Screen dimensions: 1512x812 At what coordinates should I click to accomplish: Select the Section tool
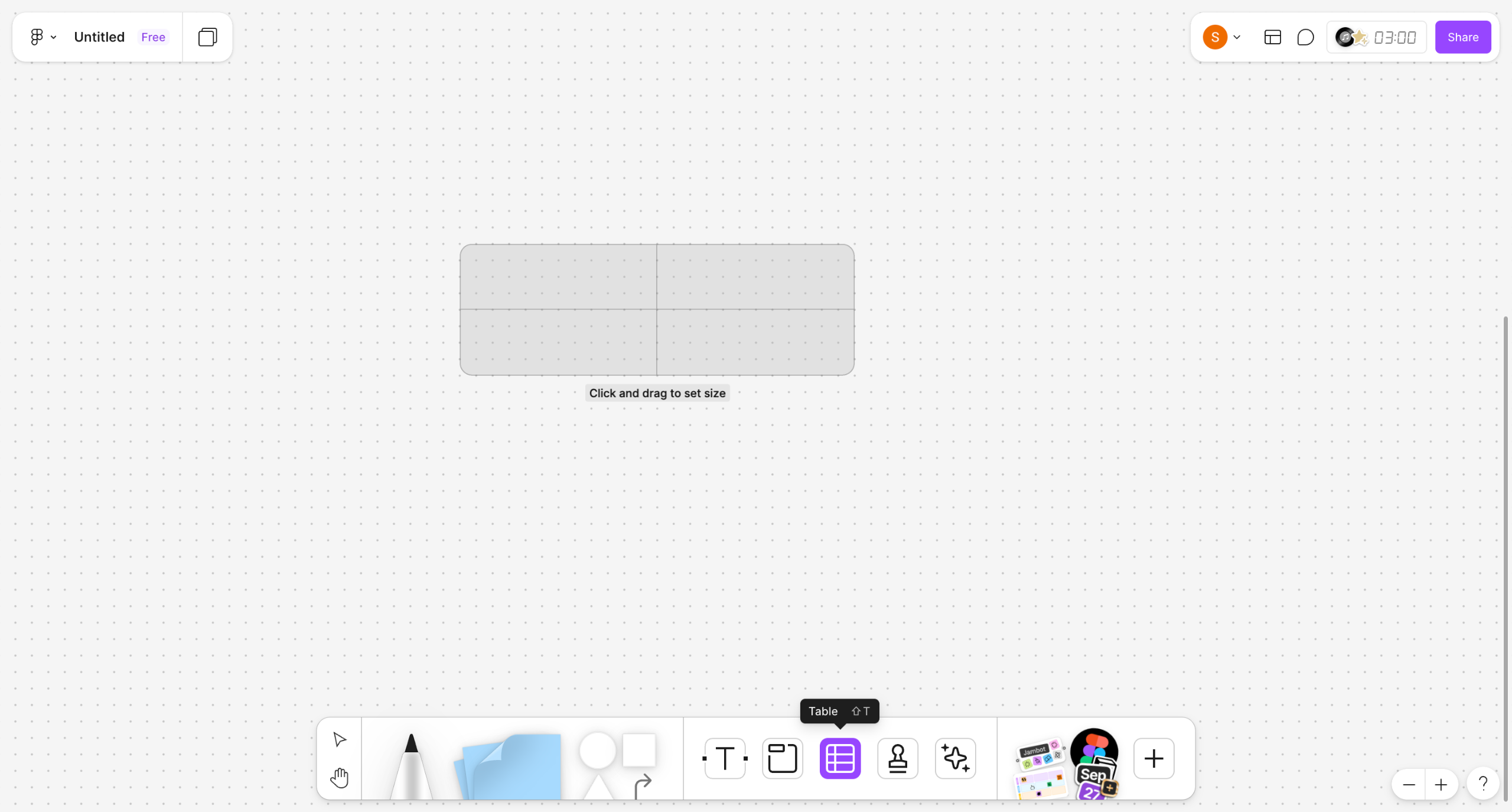tap(782, 758)
